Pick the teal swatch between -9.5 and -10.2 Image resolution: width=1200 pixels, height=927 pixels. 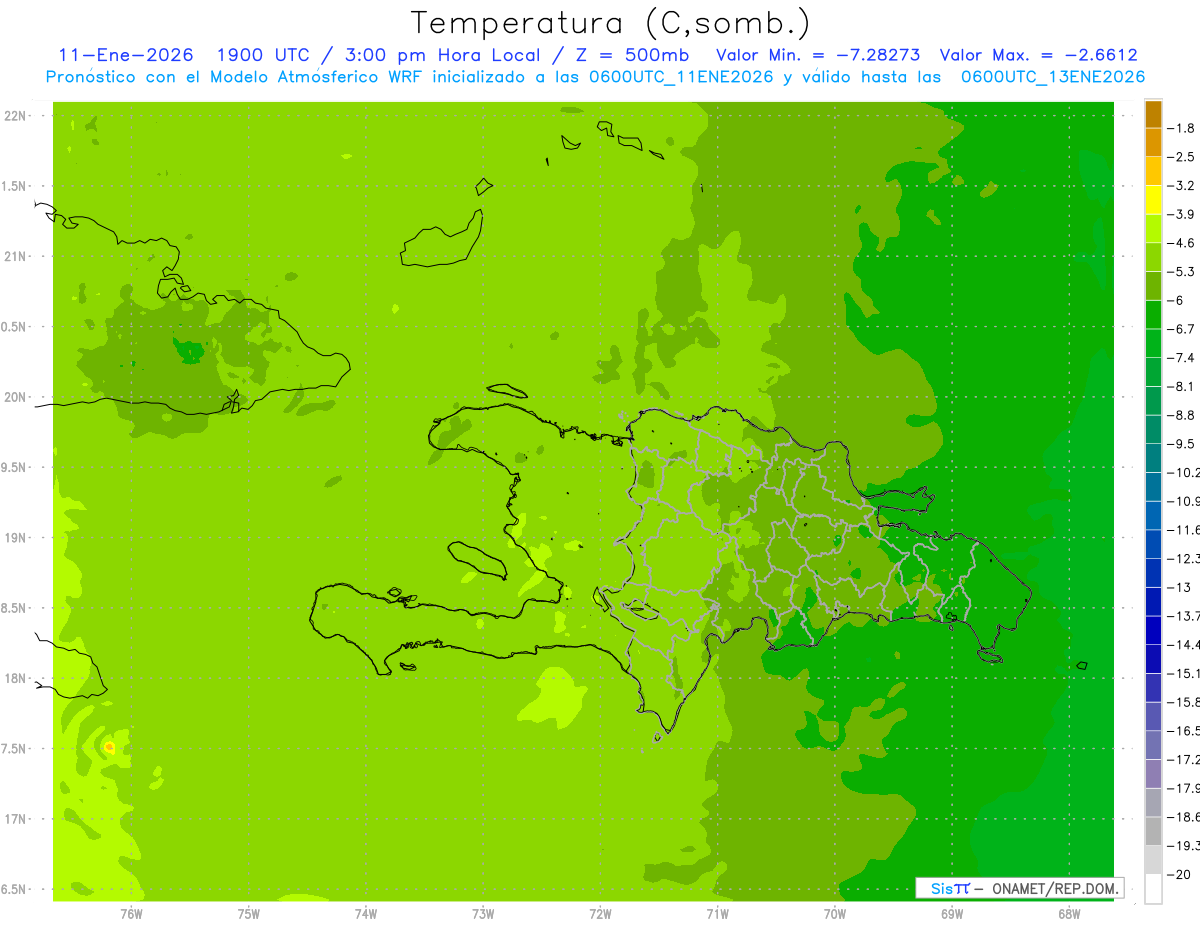click(1153, 458)
